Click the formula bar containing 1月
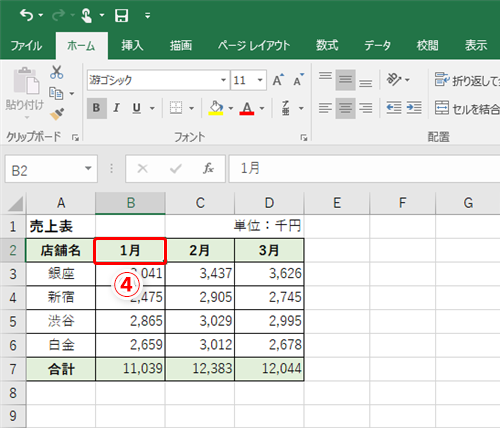500x428 pixels. click(x=364, y=169)
